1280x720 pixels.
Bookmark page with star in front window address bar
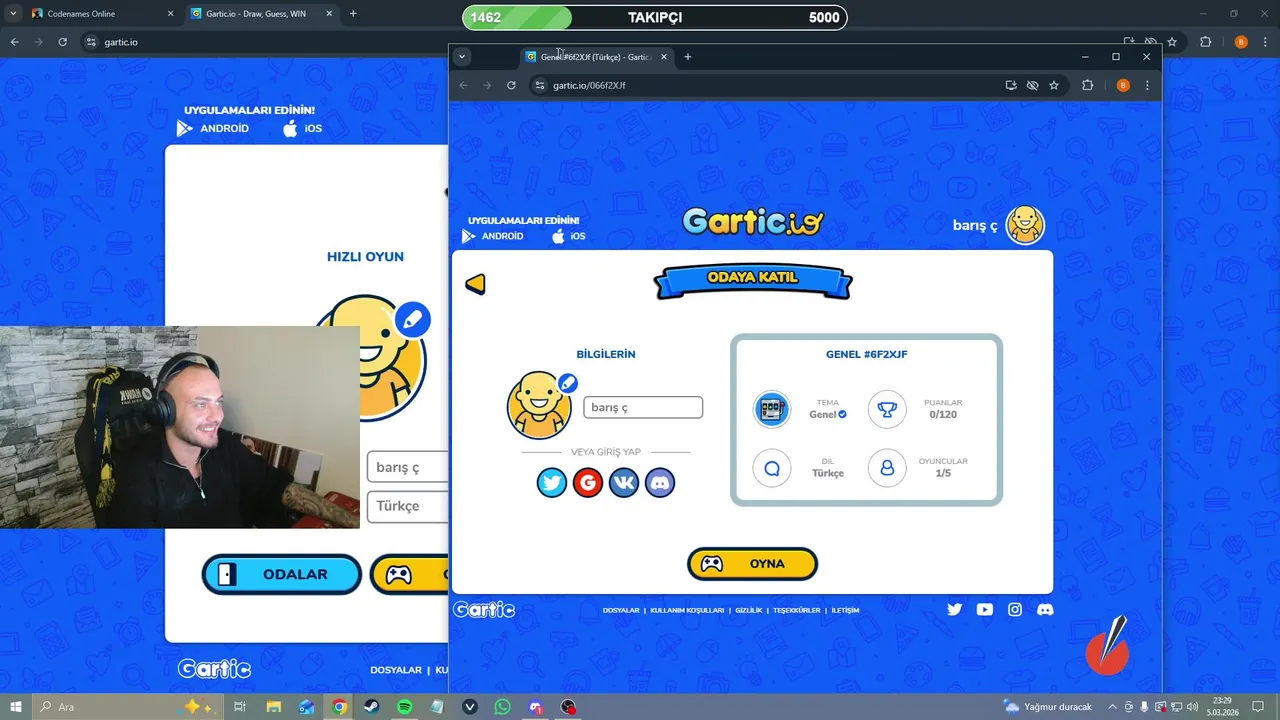pos(1054,85)
